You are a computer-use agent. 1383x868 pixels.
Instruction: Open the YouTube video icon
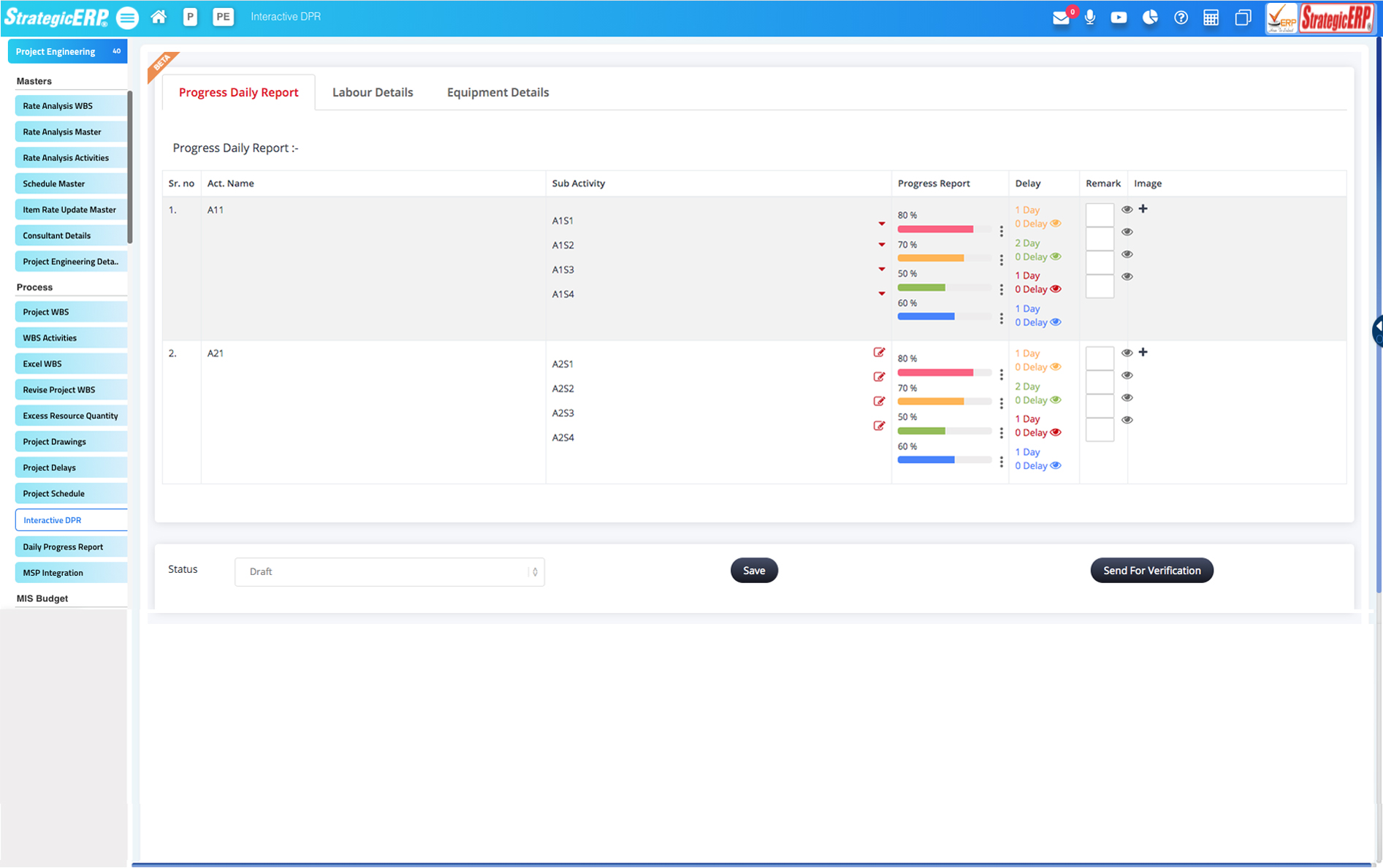click(x=1119, y=18)
